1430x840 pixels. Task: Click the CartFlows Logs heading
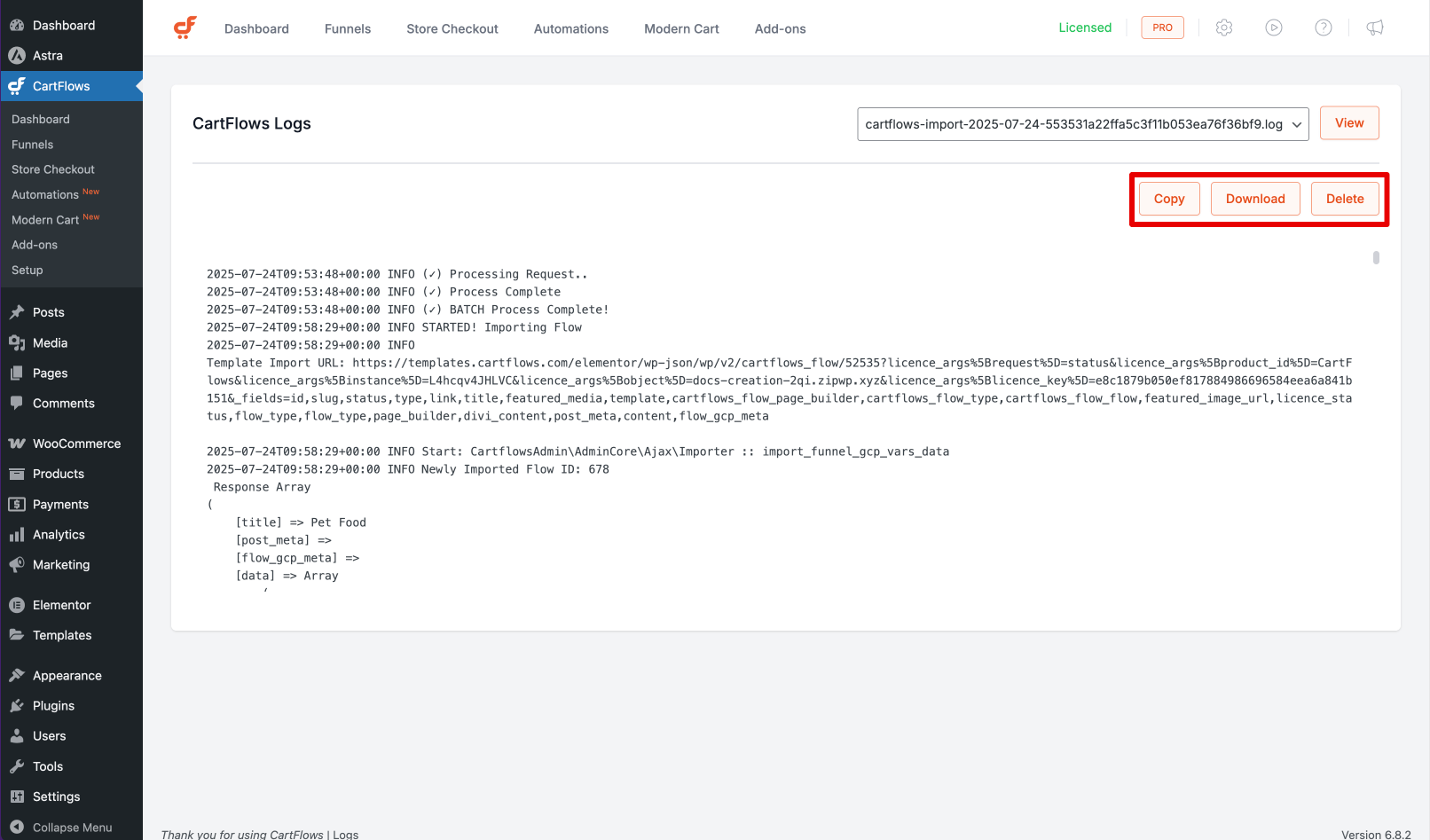(x=252, y=123)
